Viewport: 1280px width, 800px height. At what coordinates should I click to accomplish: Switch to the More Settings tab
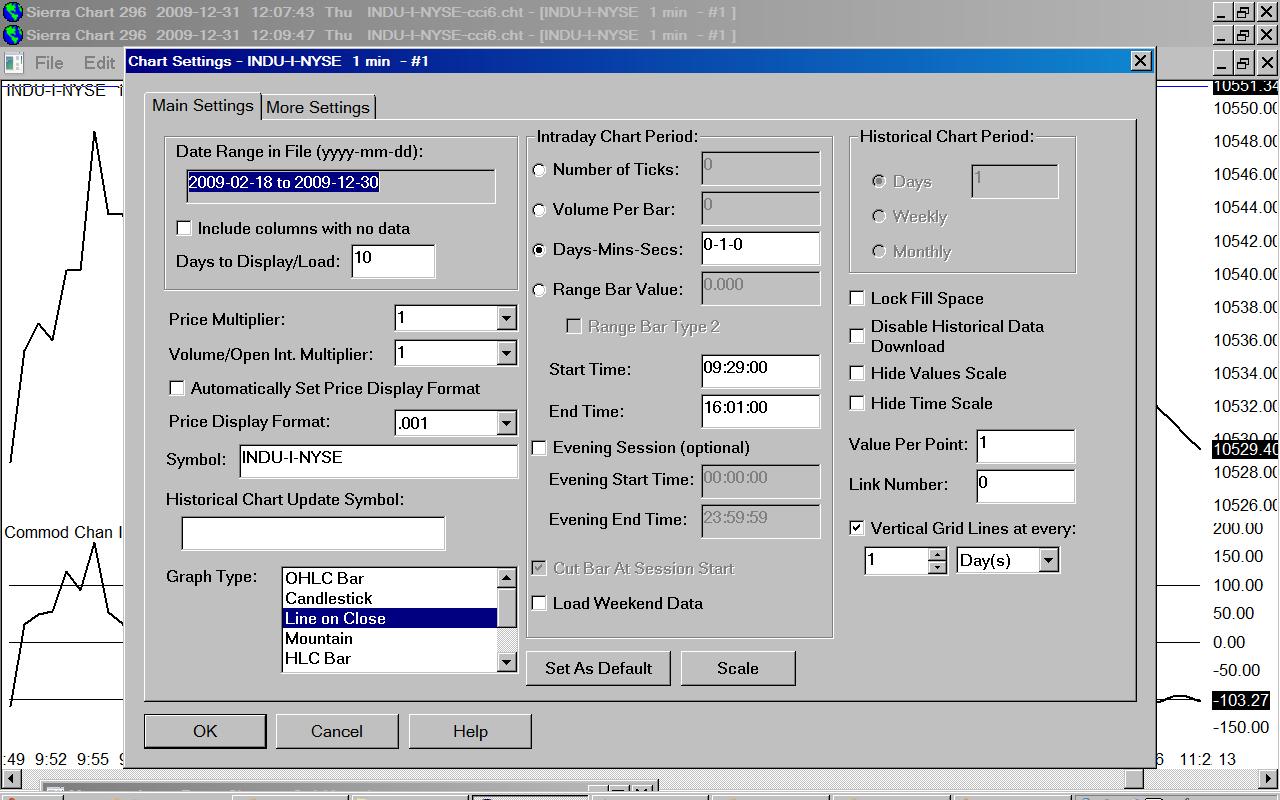coord(318,107)
